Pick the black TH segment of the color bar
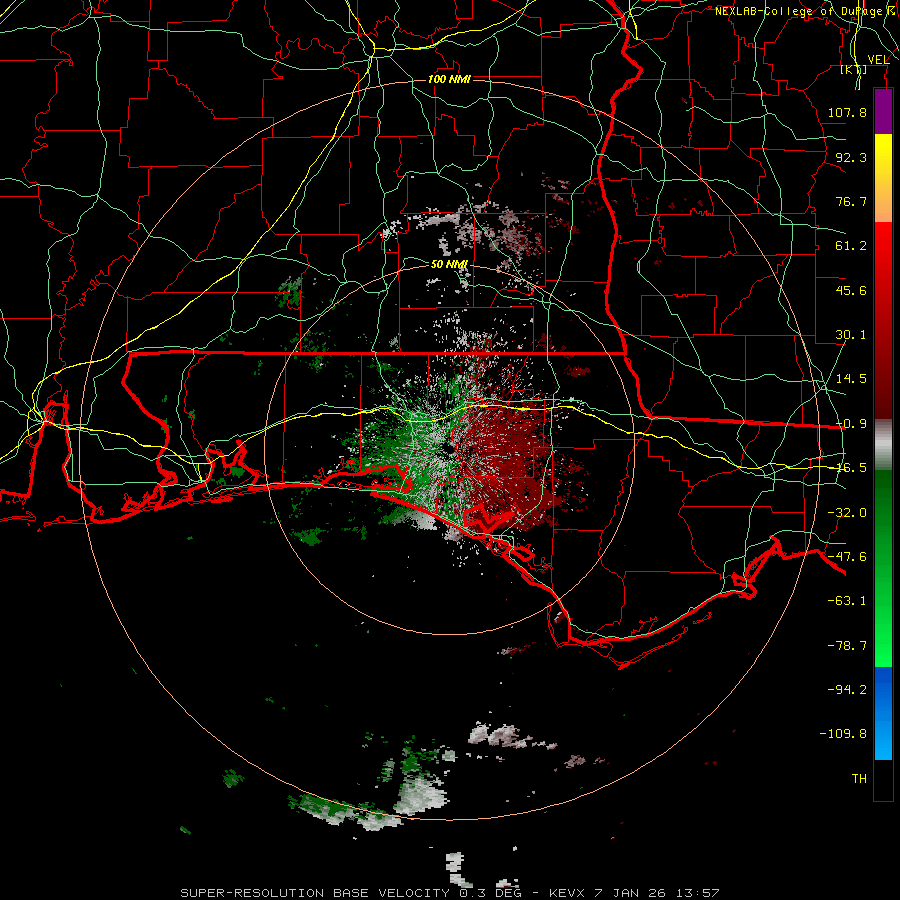Screen dimensions: 900x900 click(x=883, y=780)
